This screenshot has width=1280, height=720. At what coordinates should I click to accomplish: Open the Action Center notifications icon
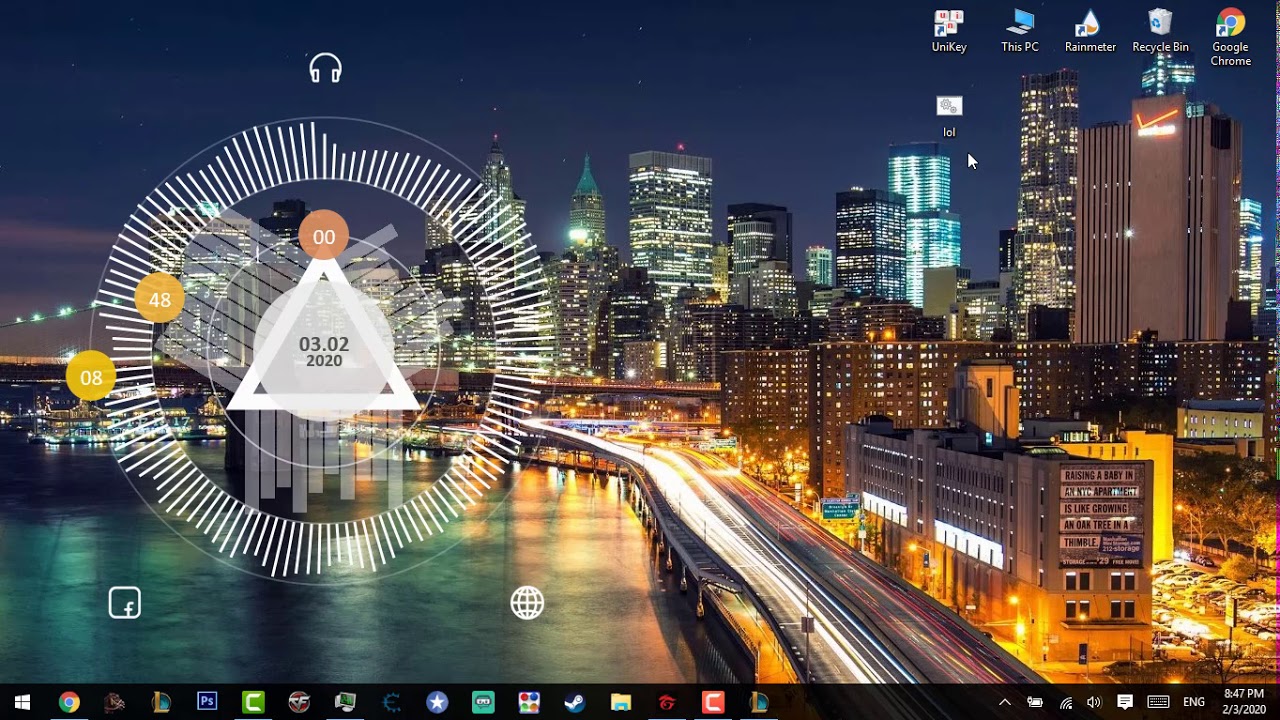pos(1125,702)
